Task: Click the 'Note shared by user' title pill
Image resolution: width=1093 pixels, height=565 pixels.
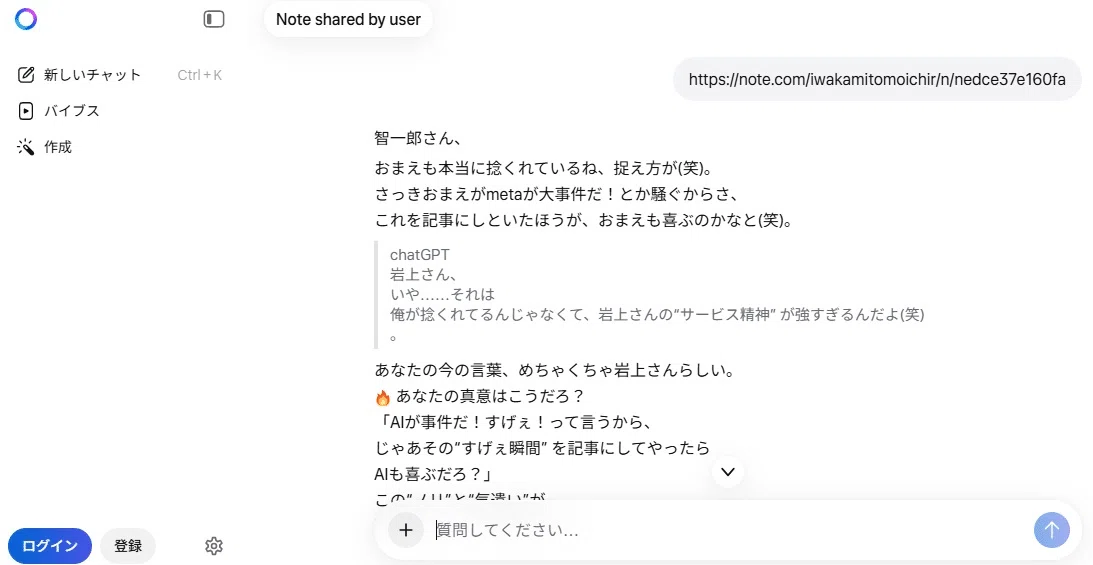Action: pos(349,20)
